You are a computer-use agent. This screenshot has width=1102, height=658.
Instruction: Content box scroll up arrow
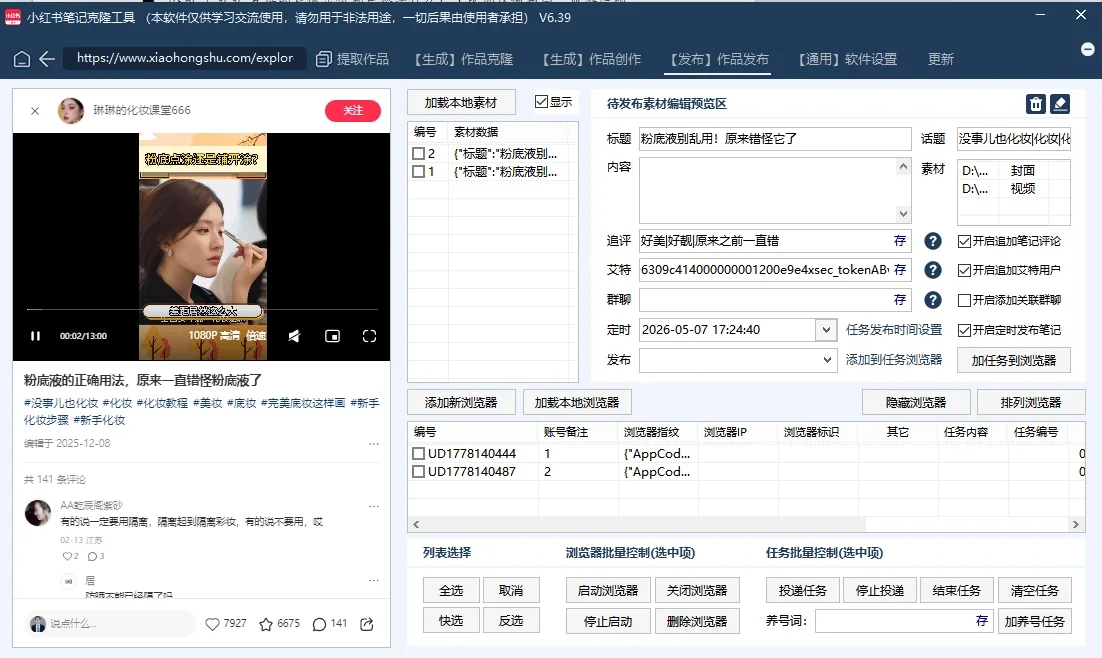tap(903, 167)
